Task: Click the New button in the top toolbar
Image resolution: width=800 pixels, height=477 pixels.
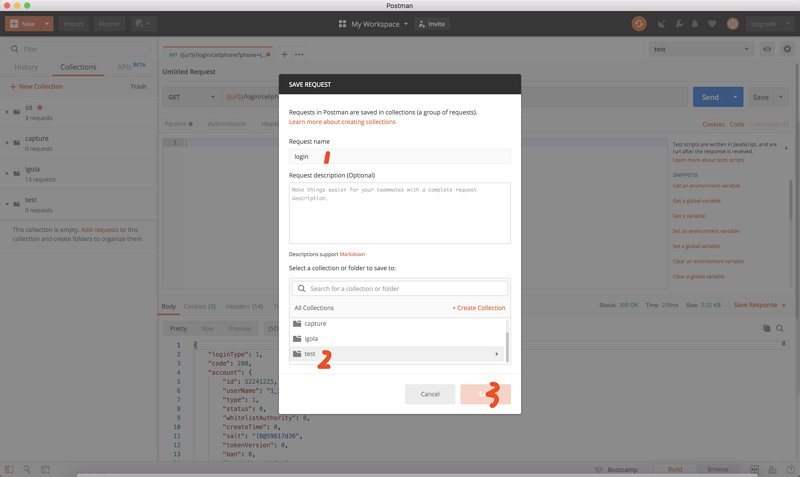Action: point(23,24)
